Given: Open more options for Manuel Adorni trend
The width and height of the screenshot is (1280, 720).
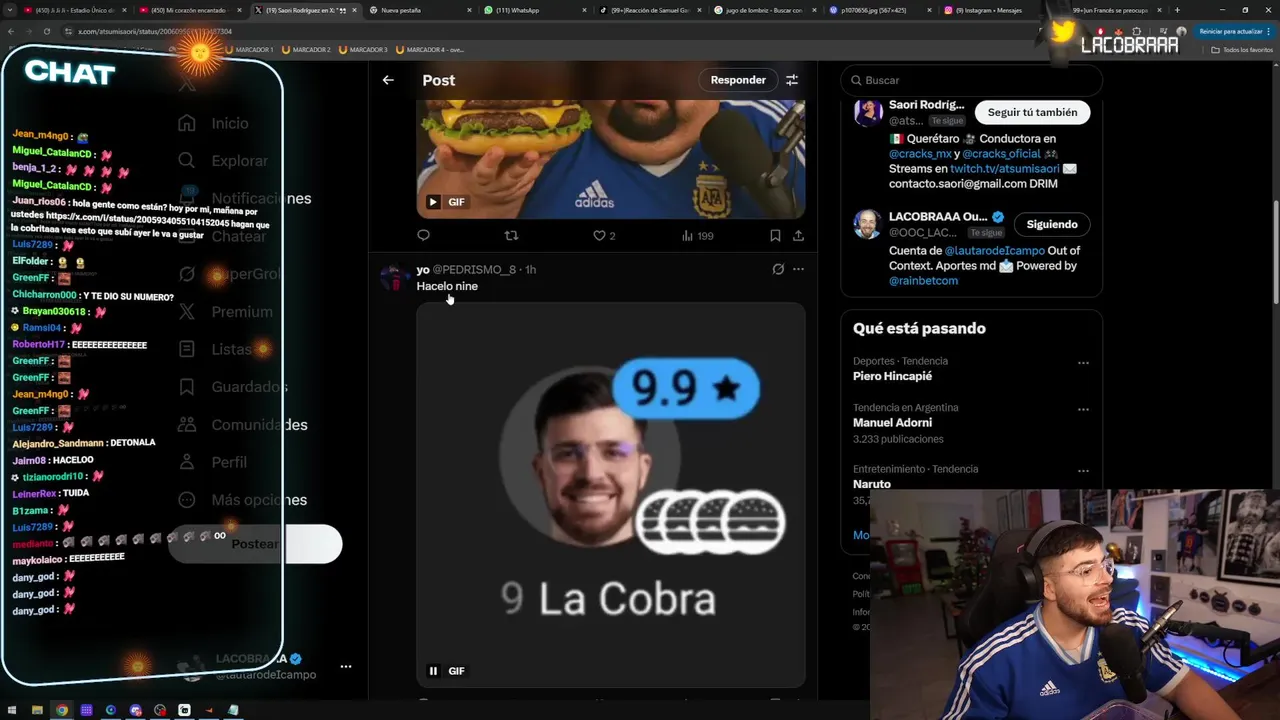Looking at the screenshot, I should point(1083,410).
